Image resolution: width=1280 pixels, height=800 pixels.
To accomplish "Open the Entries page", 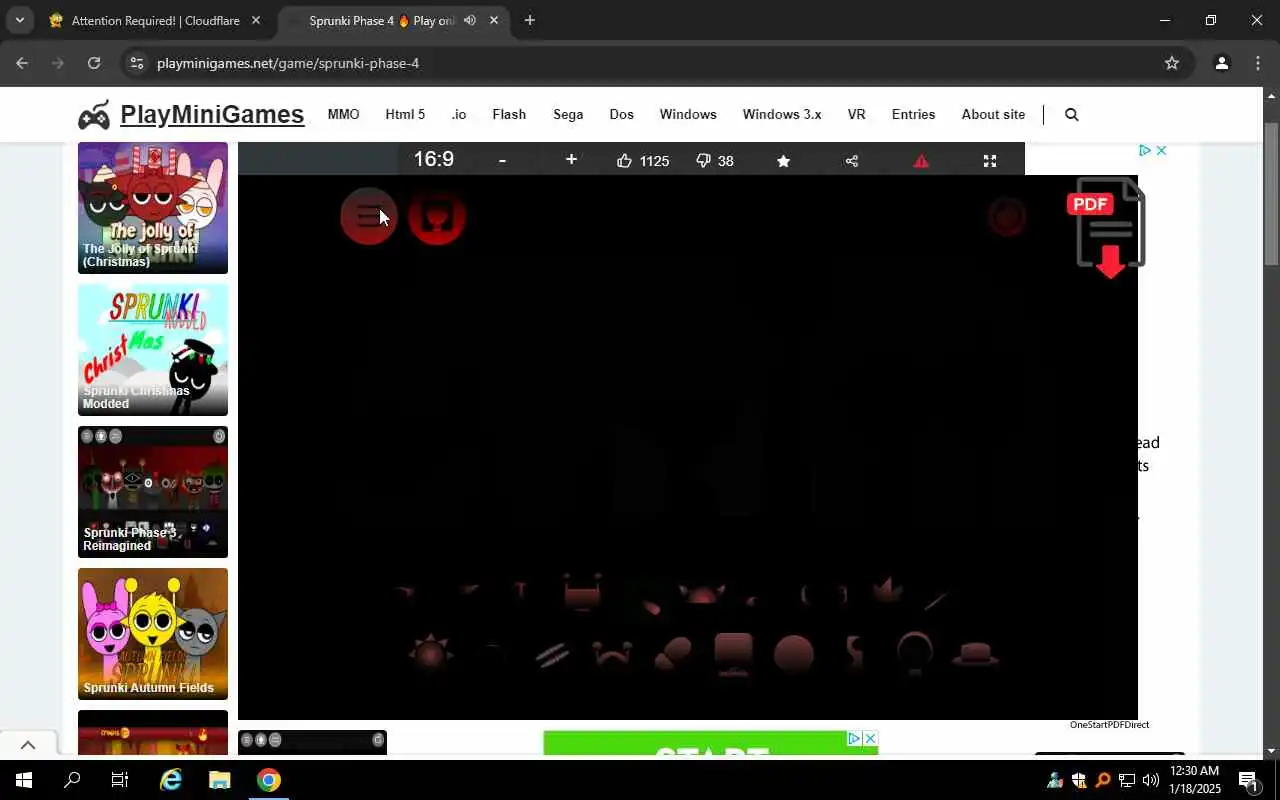I will point(913,114).
